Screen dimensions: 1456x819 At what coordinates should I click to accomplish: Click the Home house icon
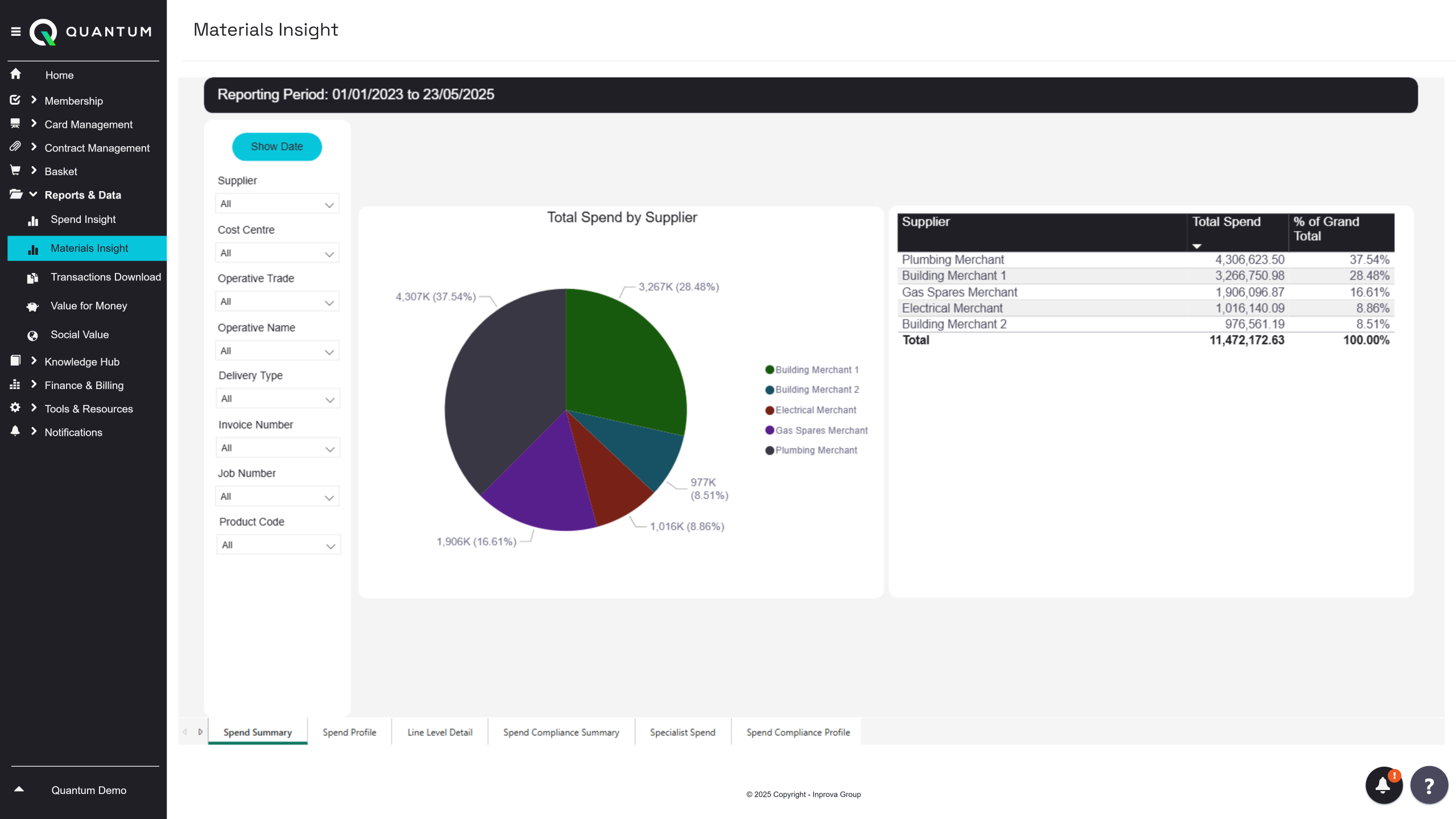click(16, 74)
